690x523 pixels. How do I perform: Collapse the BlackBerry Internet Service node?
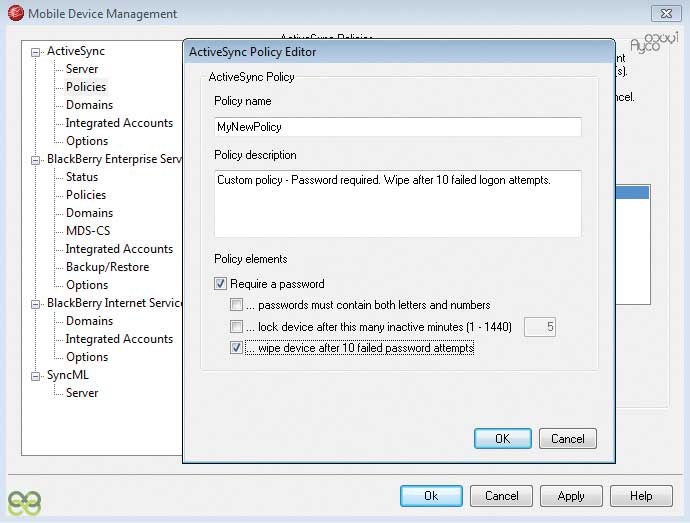click(x=37, y=303)
